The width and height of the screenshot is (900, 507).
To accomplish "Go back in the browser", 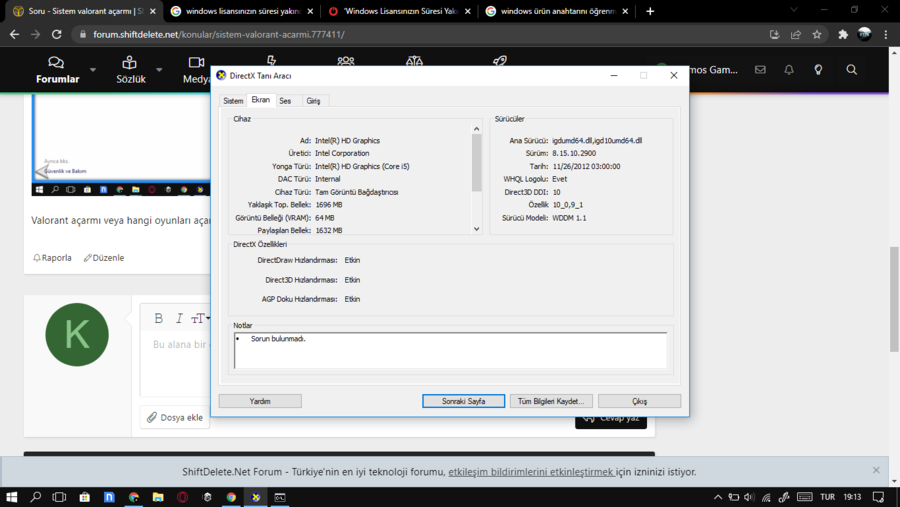I will click(14, 34).
